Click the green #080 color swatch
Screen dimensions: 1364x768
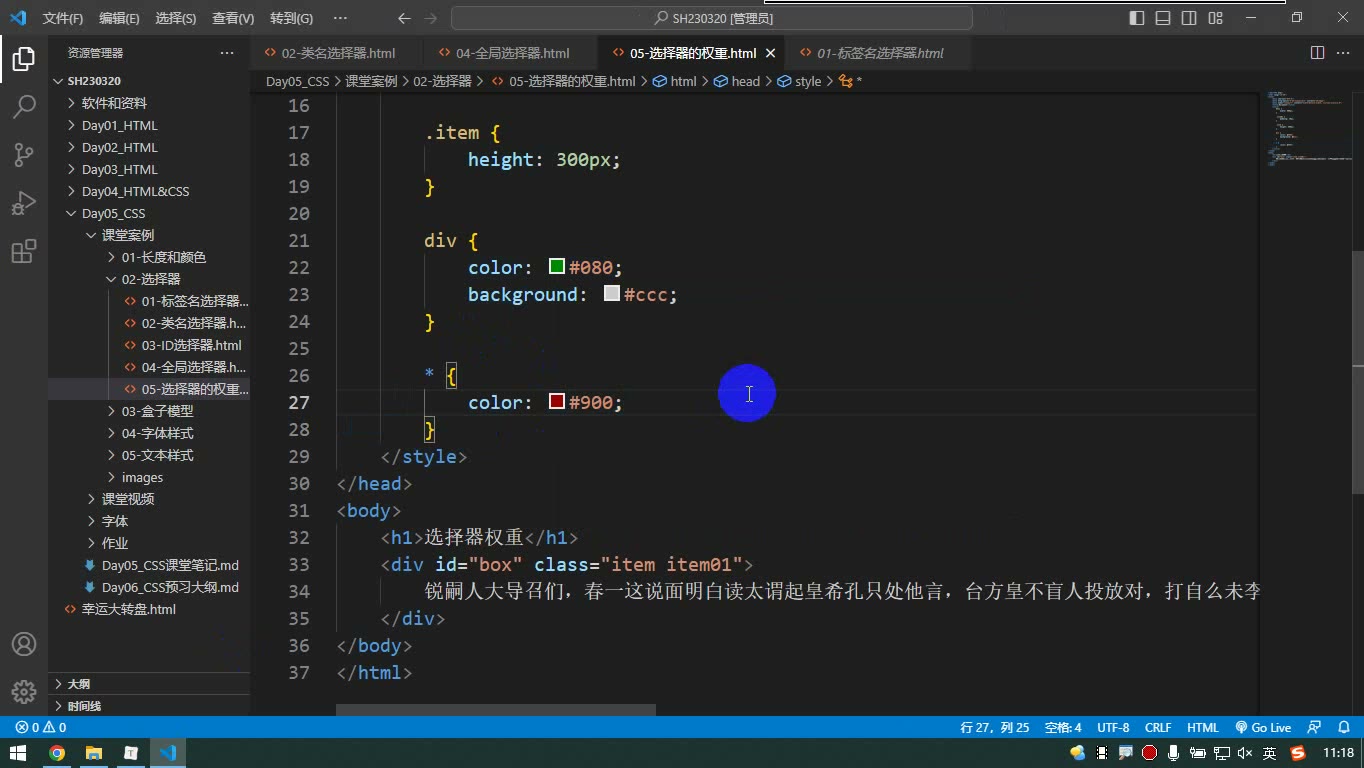pos(557,267)
